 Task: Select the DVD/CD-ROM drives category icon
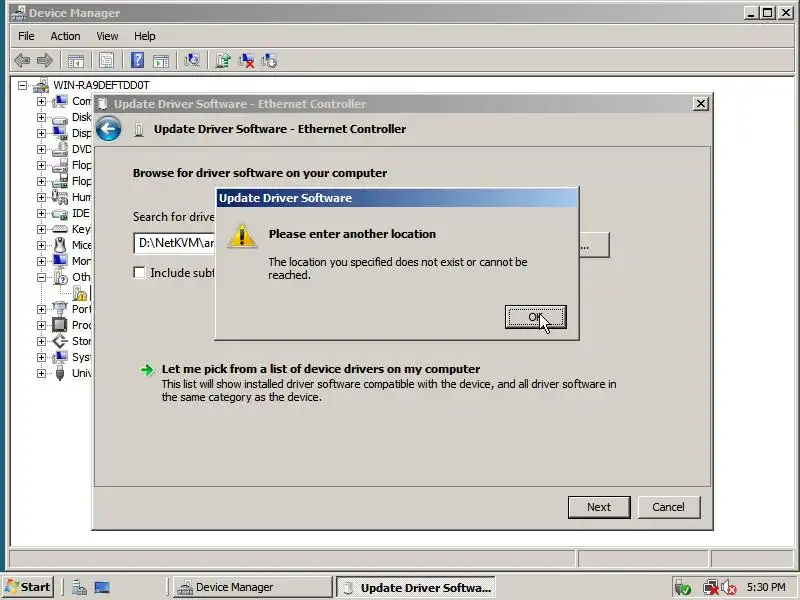[60, 149]
